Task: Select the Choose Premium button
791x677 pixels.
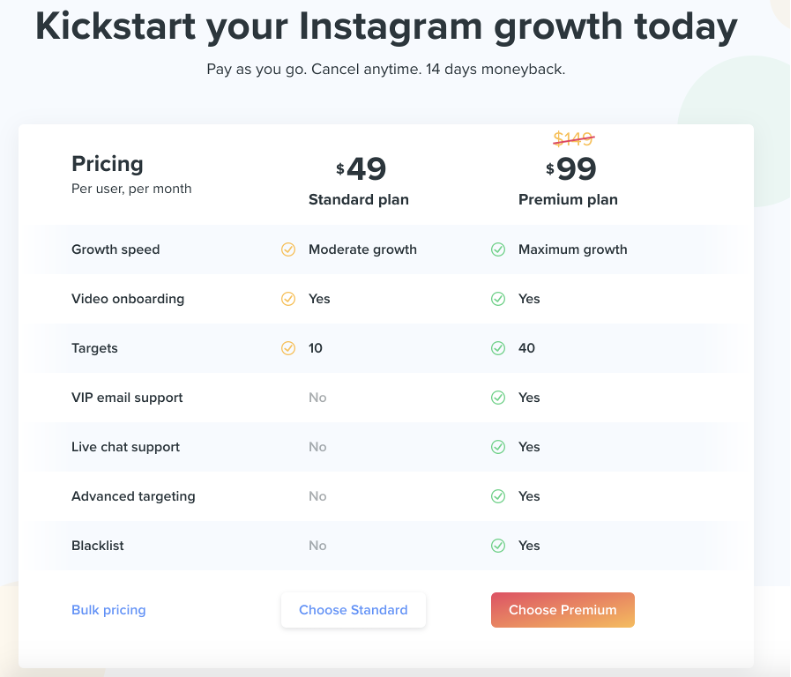Action: click(562, 610)
